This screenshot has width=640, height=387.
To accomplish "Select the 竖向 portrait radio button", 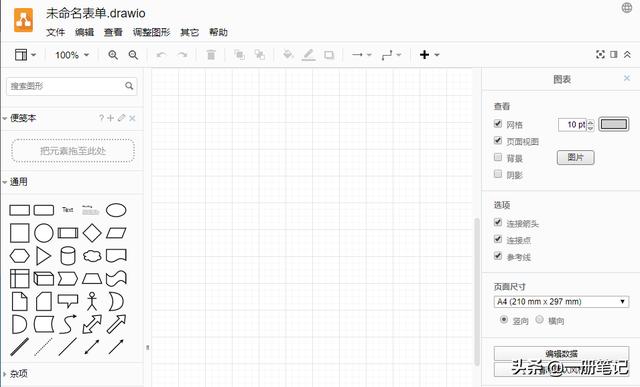I will click(504, 320).
